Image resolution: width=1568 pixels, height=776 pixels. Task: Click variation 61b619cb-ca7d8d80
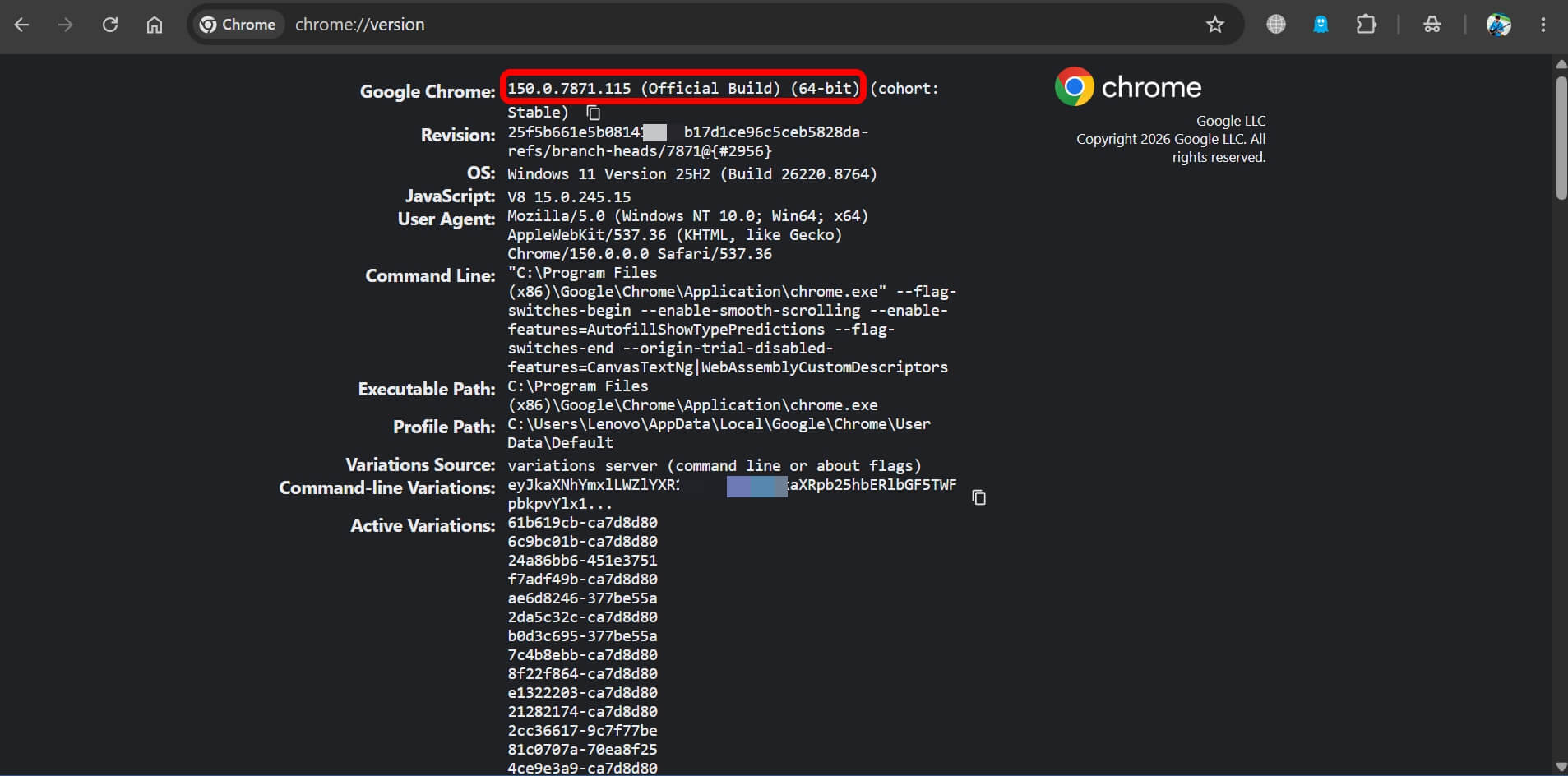tap(582, 522)
